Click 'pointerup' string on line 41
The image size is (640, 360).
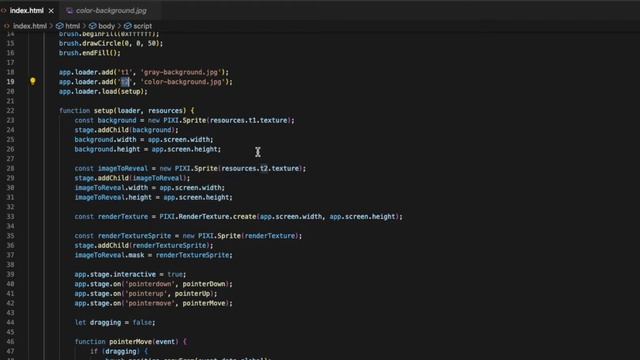[146, 293]
